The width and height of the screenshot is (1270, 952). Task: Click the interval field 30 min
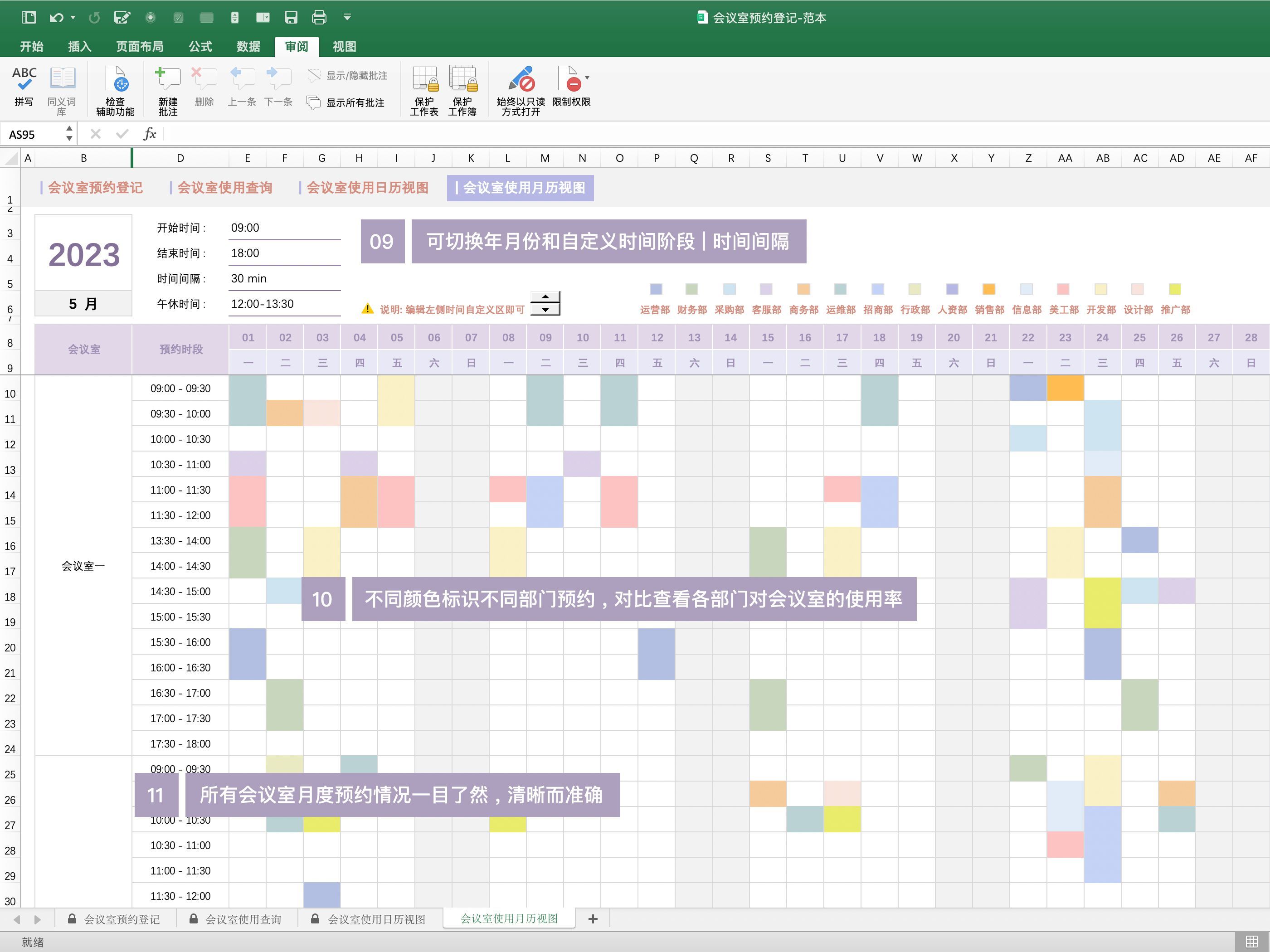tap(284, 278)
